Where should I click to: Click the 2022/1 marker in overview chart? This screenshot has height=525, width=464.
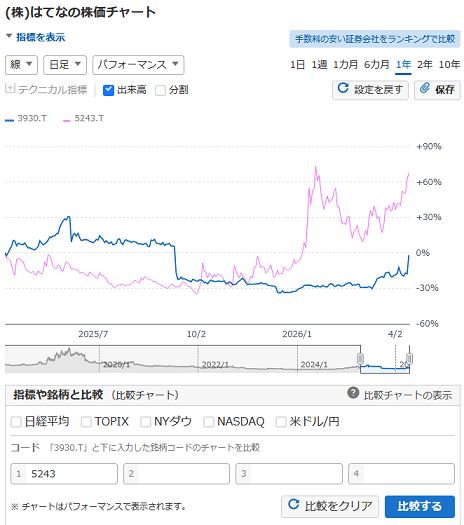pos(215,364)
